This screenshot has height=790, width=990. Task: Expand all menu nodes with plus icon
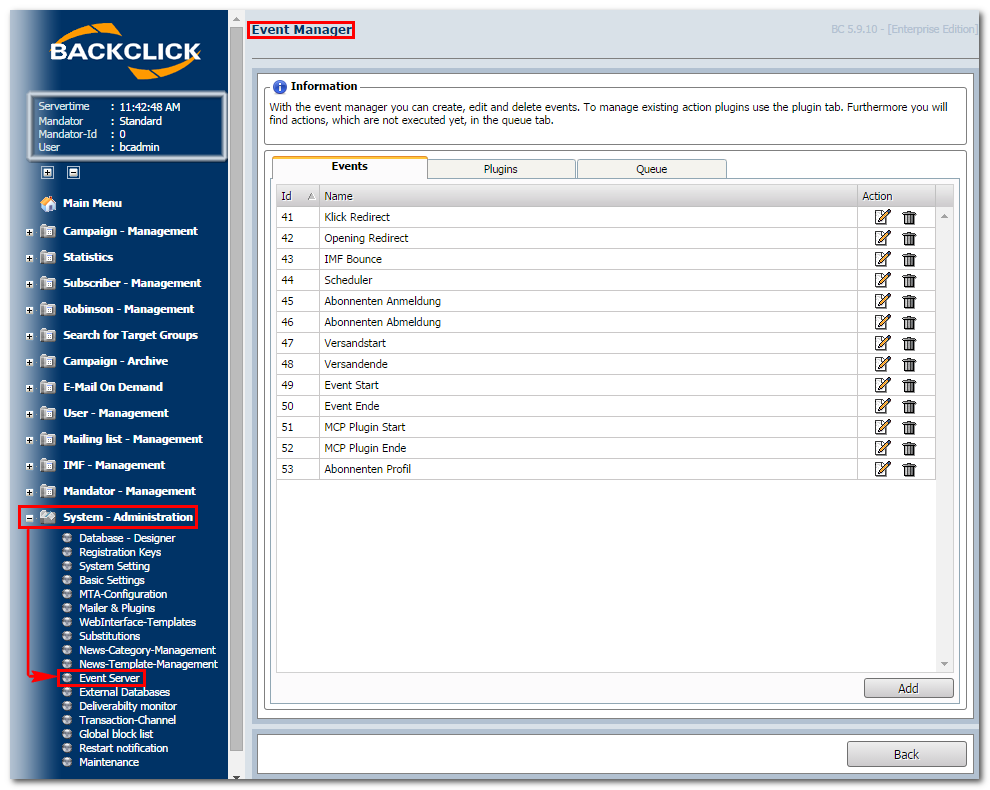click(x=47, y=172)
